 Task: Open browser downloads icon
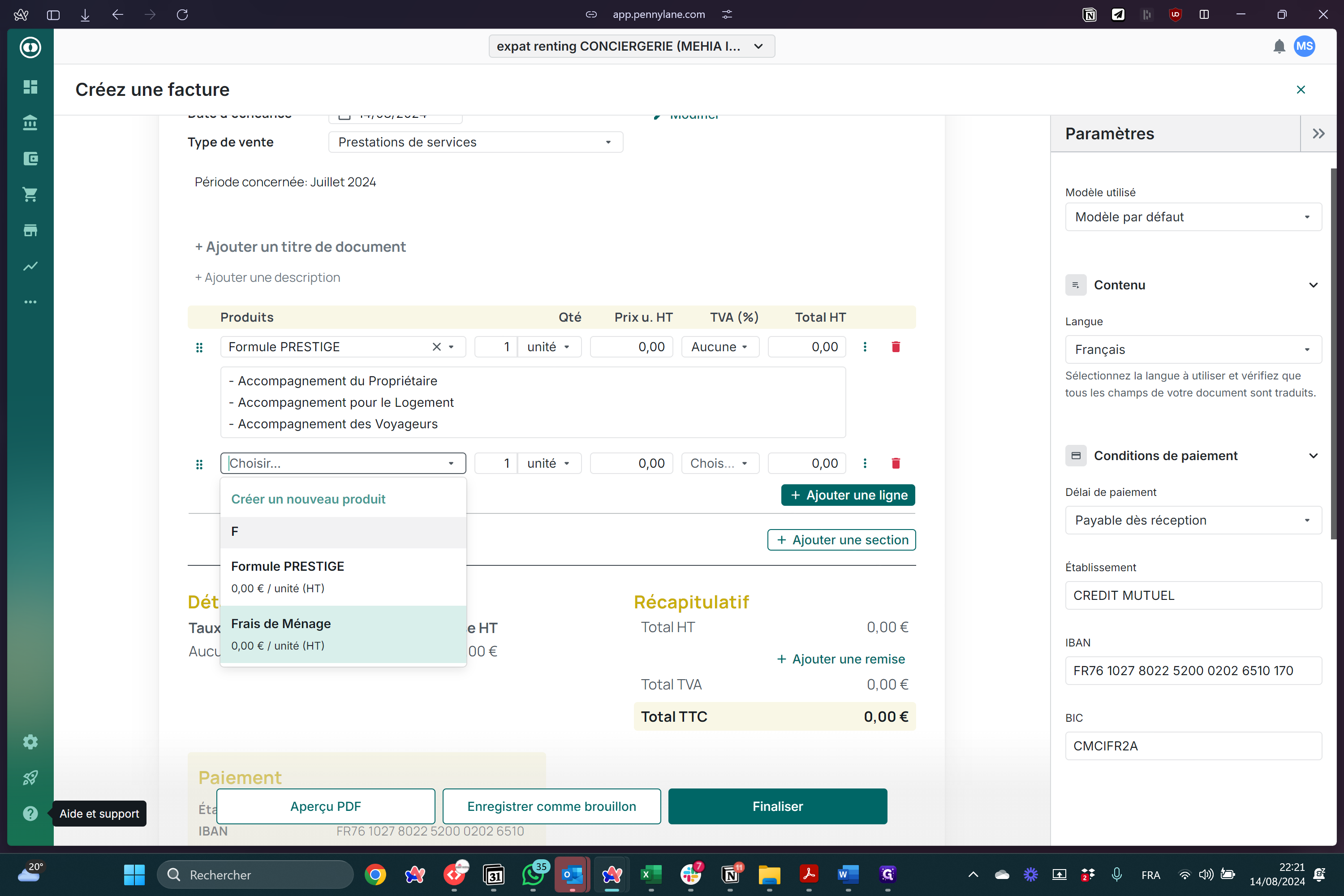pyautogui.click(x=85, y=14)
